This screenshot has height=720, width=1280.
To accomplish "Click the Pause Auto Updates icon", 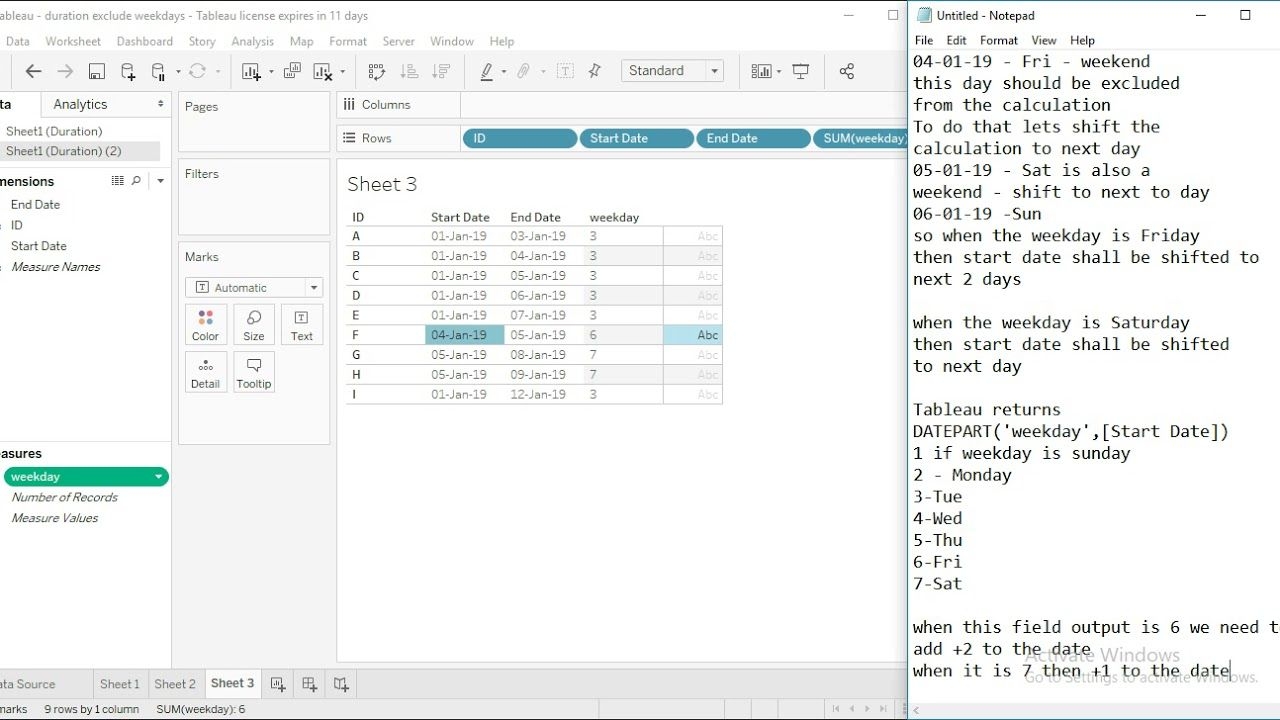I will pyautogui.click(x=158, y=71).
